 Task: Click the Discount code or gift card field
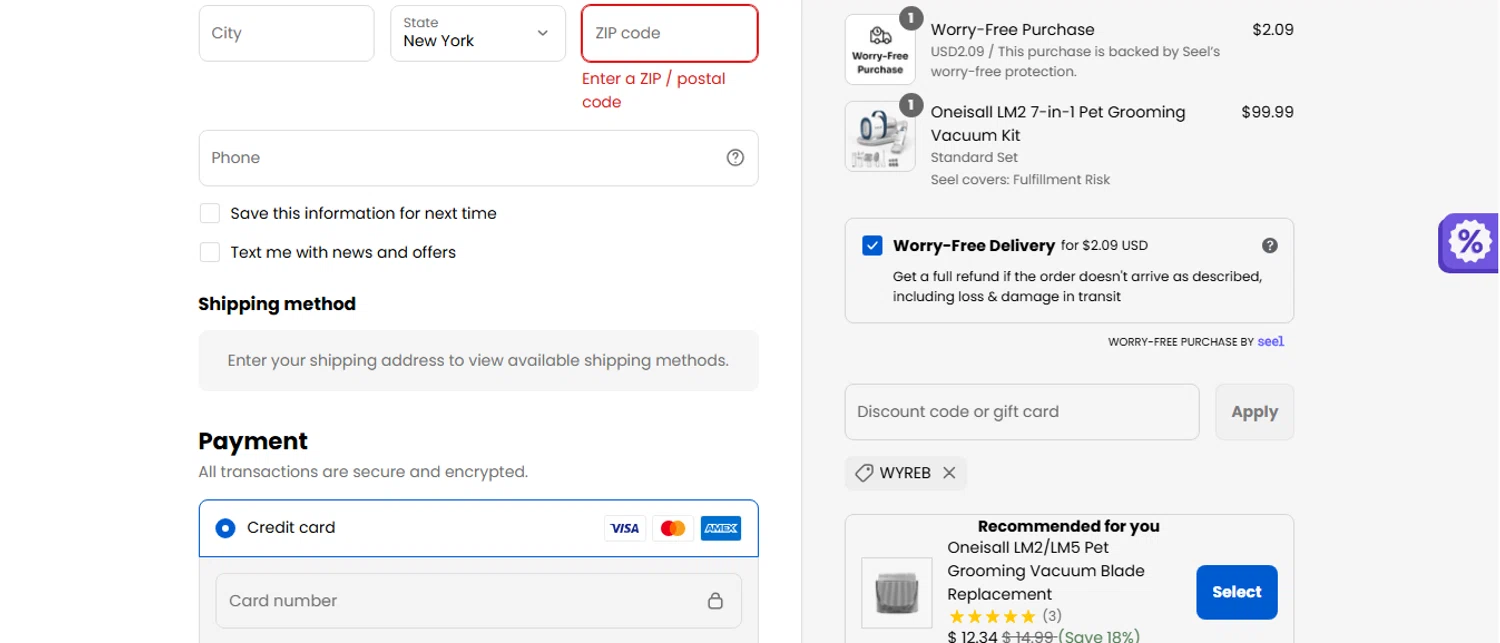click(x=1022, y=412)
